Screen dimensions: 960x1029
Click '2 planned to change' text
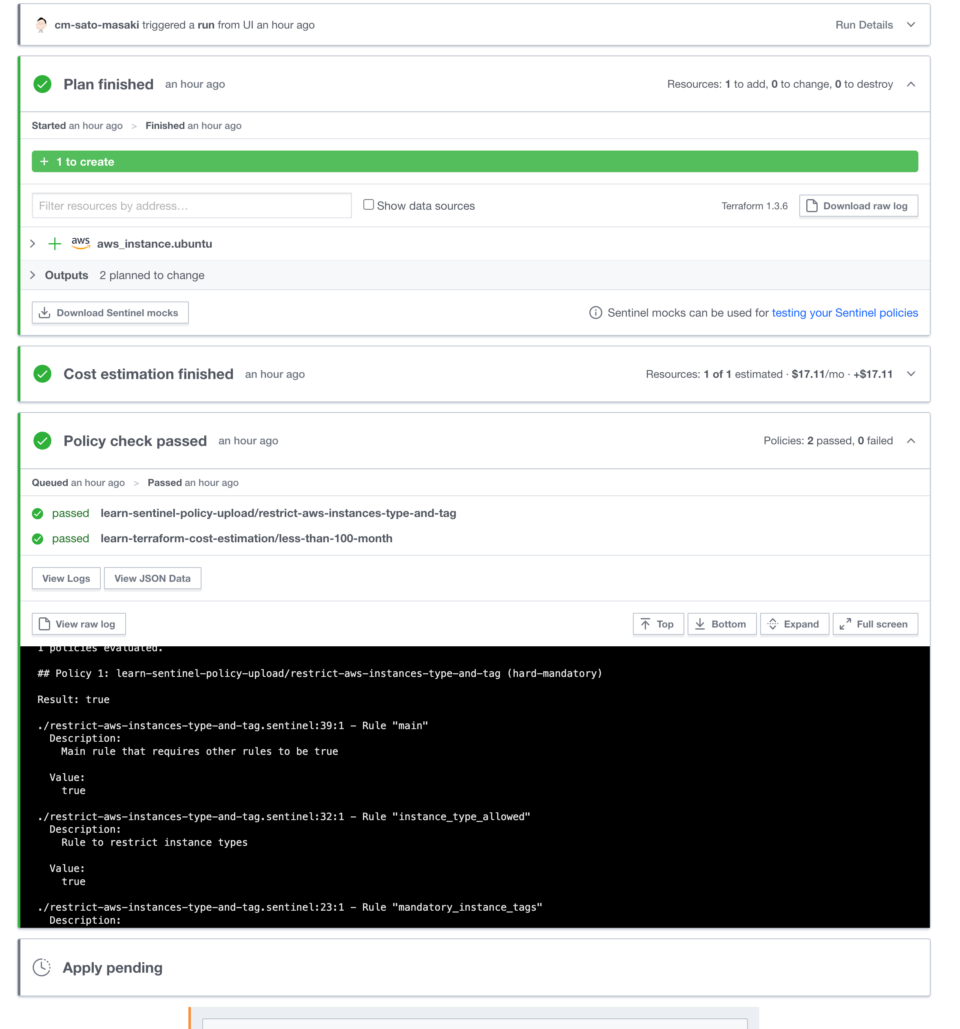152,276
